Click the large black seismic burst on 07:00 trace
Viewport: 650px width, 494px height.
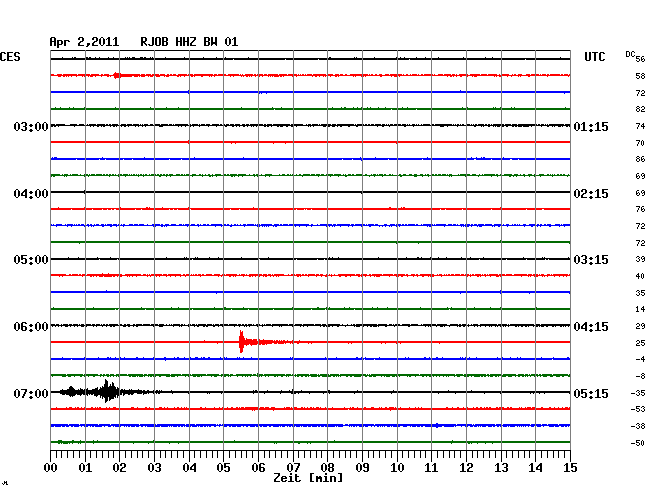pos(106,391)
